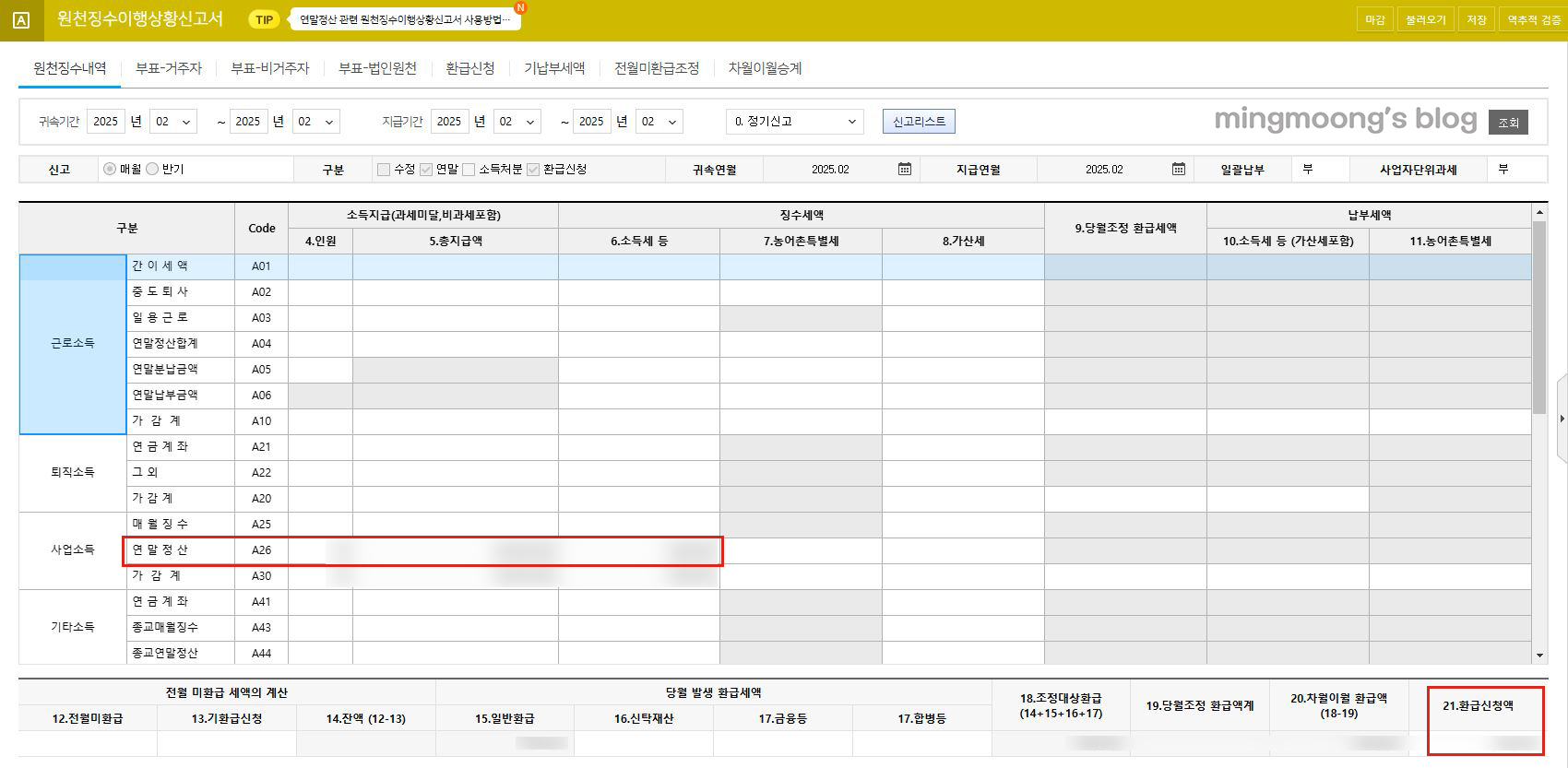The width and height of the screenshot is (1568, 768).
Task: Switch to 환급신청 tab
Action: (470, 68)
